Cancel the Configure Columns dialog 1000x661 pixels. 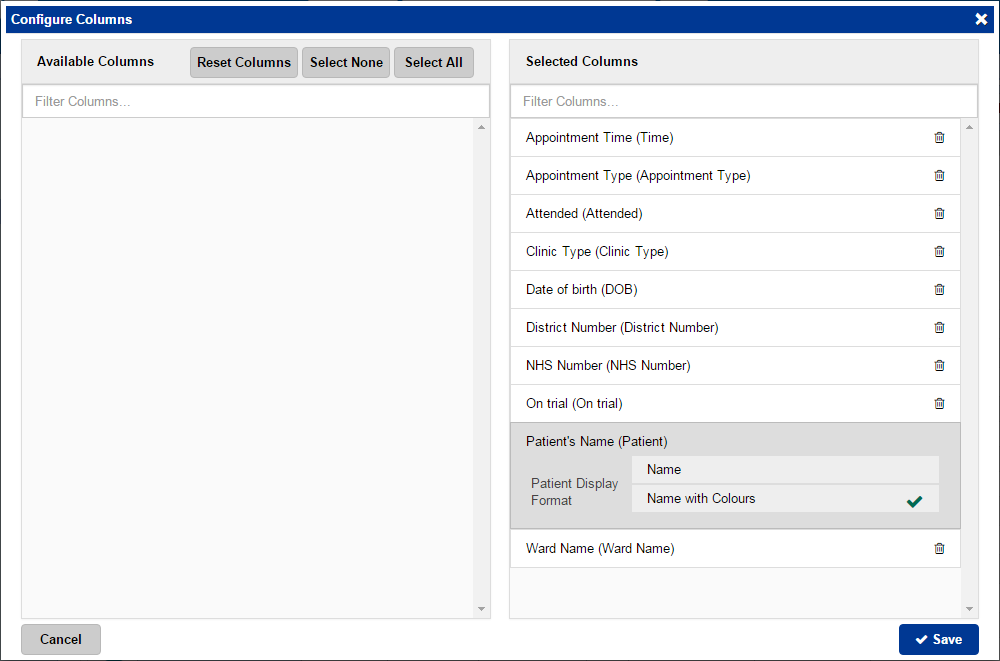point(61,640)
